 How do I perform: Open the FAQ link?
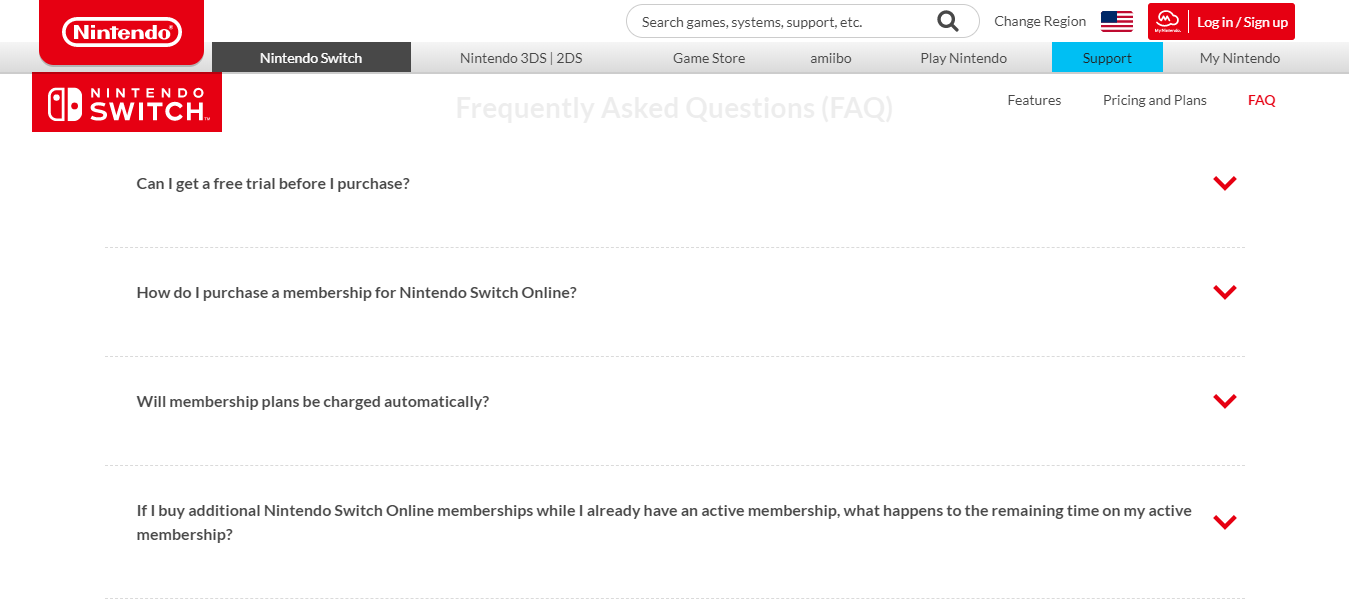click(1262, 100)
